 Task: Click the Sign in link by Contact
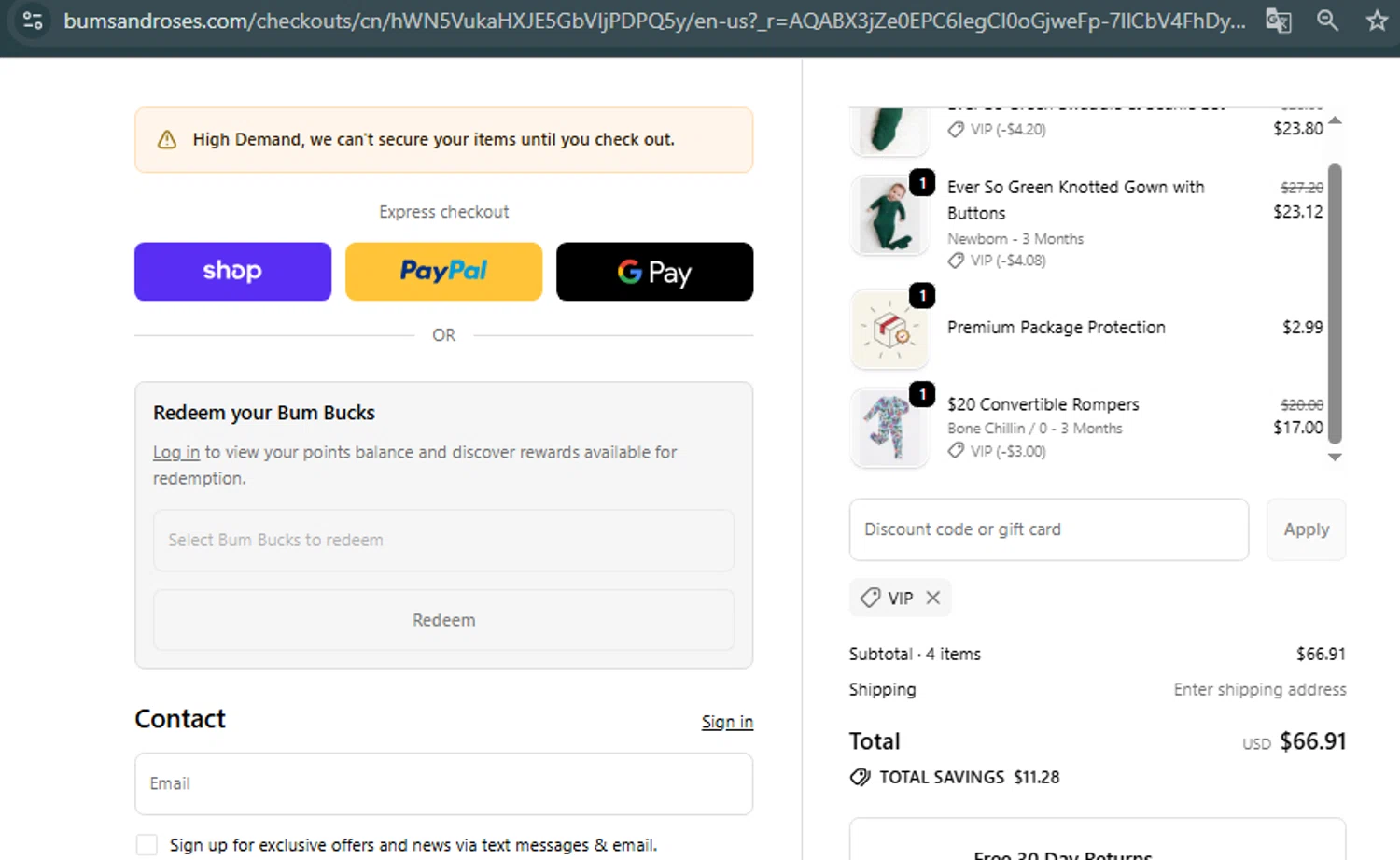click(x=727, y=722)
